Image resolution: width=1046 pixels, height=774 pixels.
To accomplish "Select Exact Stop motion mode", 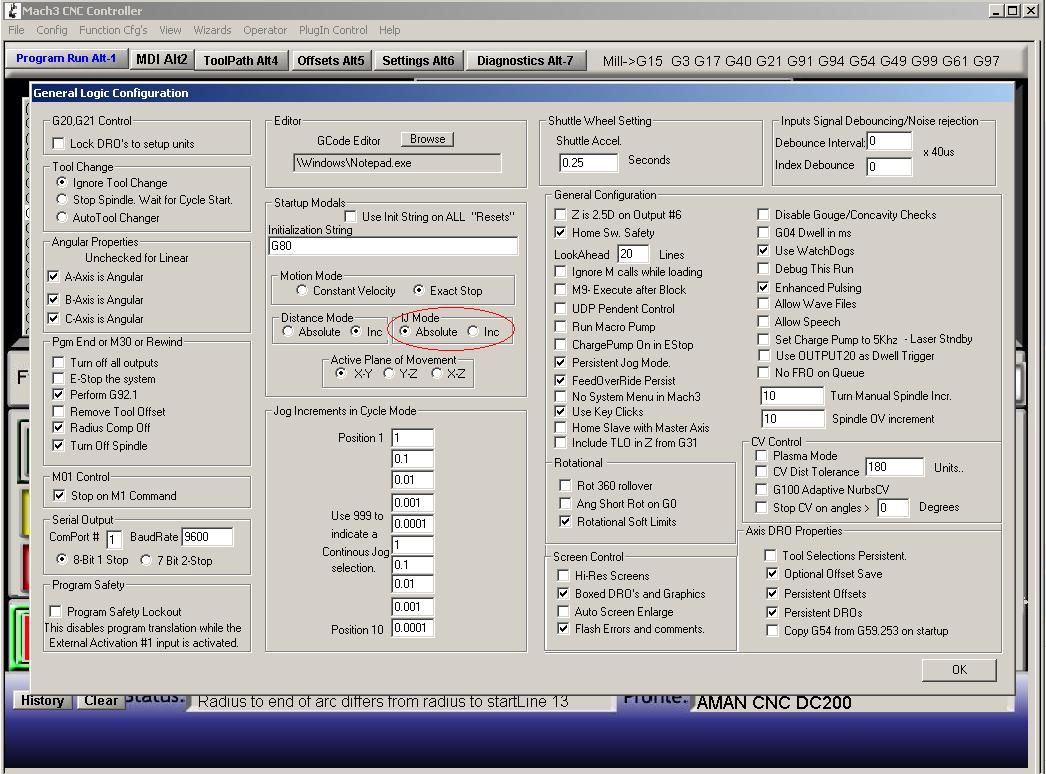I will [418, 290].
